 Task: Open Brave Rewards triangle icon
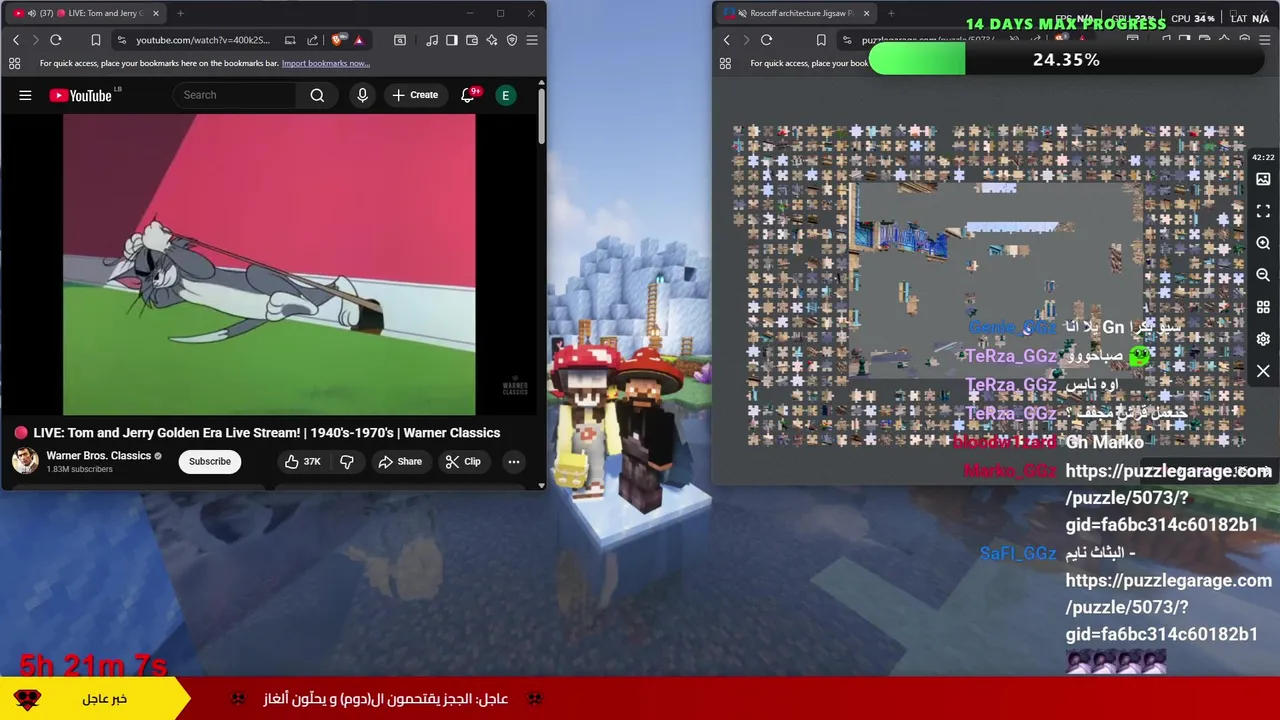pos(358,40)
